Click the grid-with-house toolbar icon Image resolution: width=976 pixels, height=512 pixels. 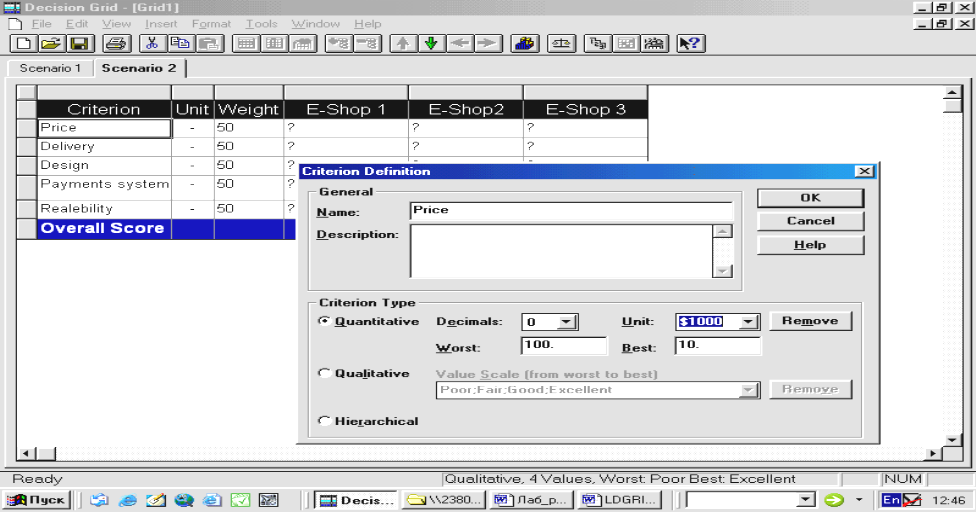(303, 44)
